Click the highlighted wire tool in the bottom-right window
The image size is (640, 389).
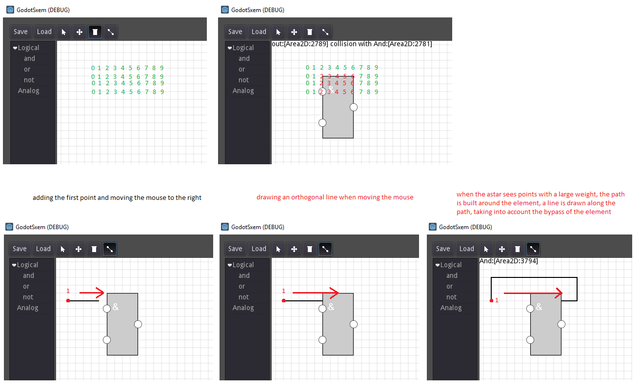533,249
